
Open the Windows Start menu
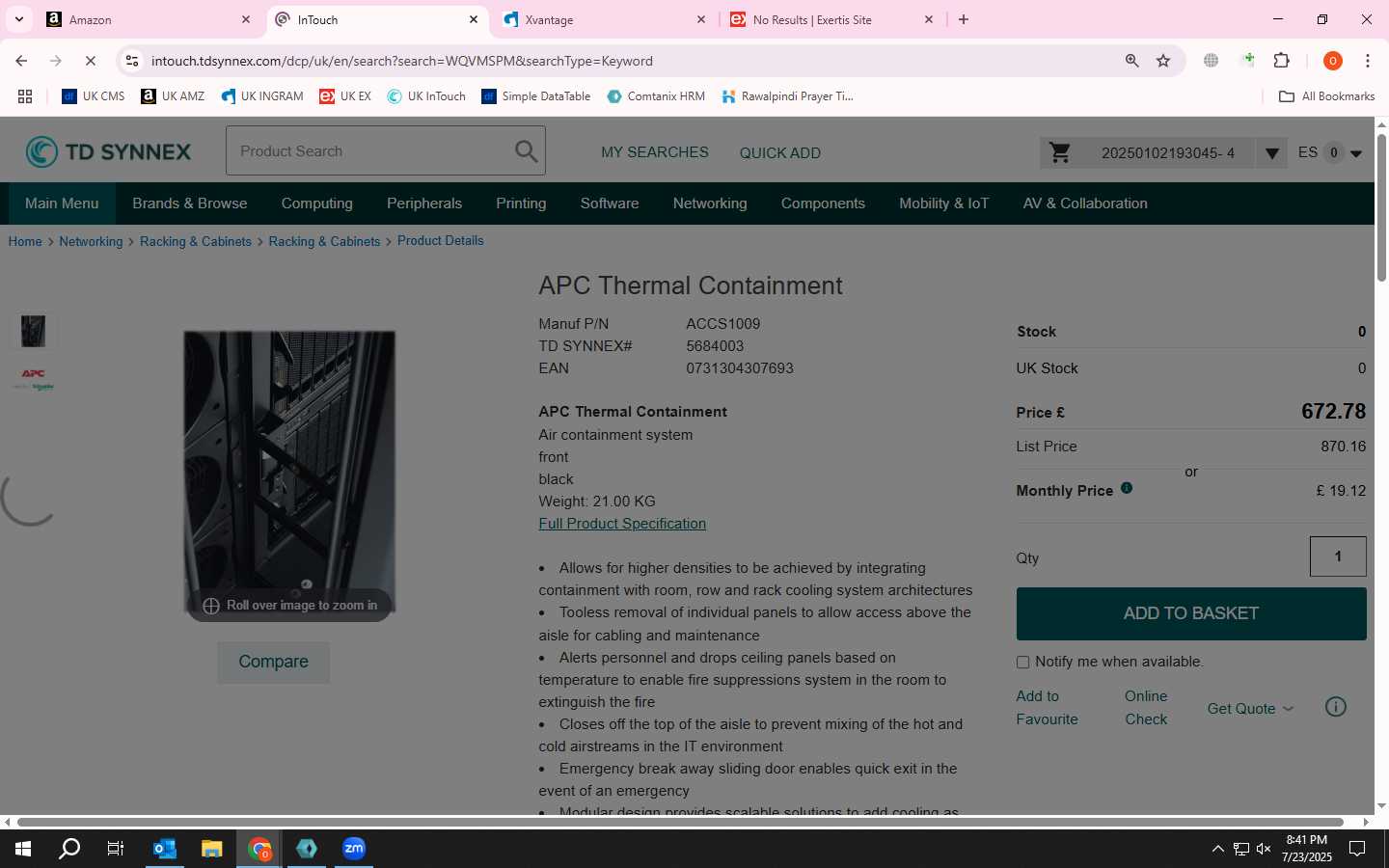coord(23,849)
